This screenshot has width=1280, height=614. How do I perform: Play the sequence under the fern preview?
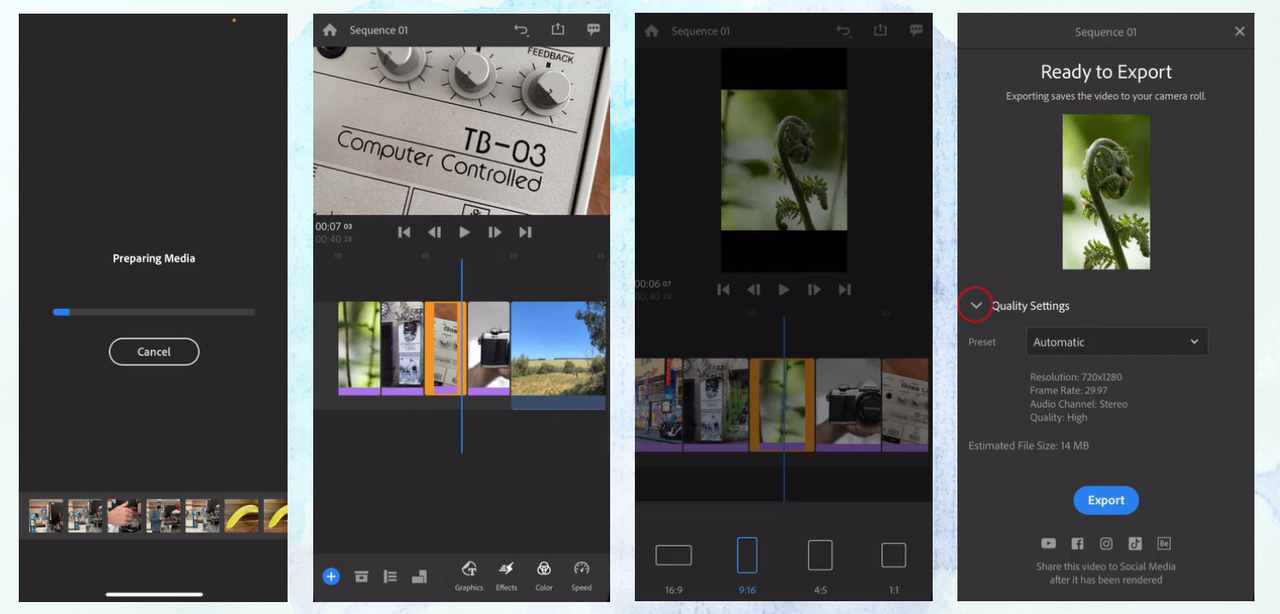point(784,290)
